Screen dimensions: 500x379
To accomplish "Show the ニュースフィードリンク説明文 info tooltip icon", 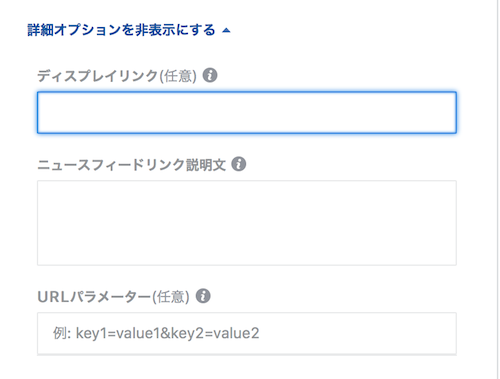I will (x=239, y=164).
